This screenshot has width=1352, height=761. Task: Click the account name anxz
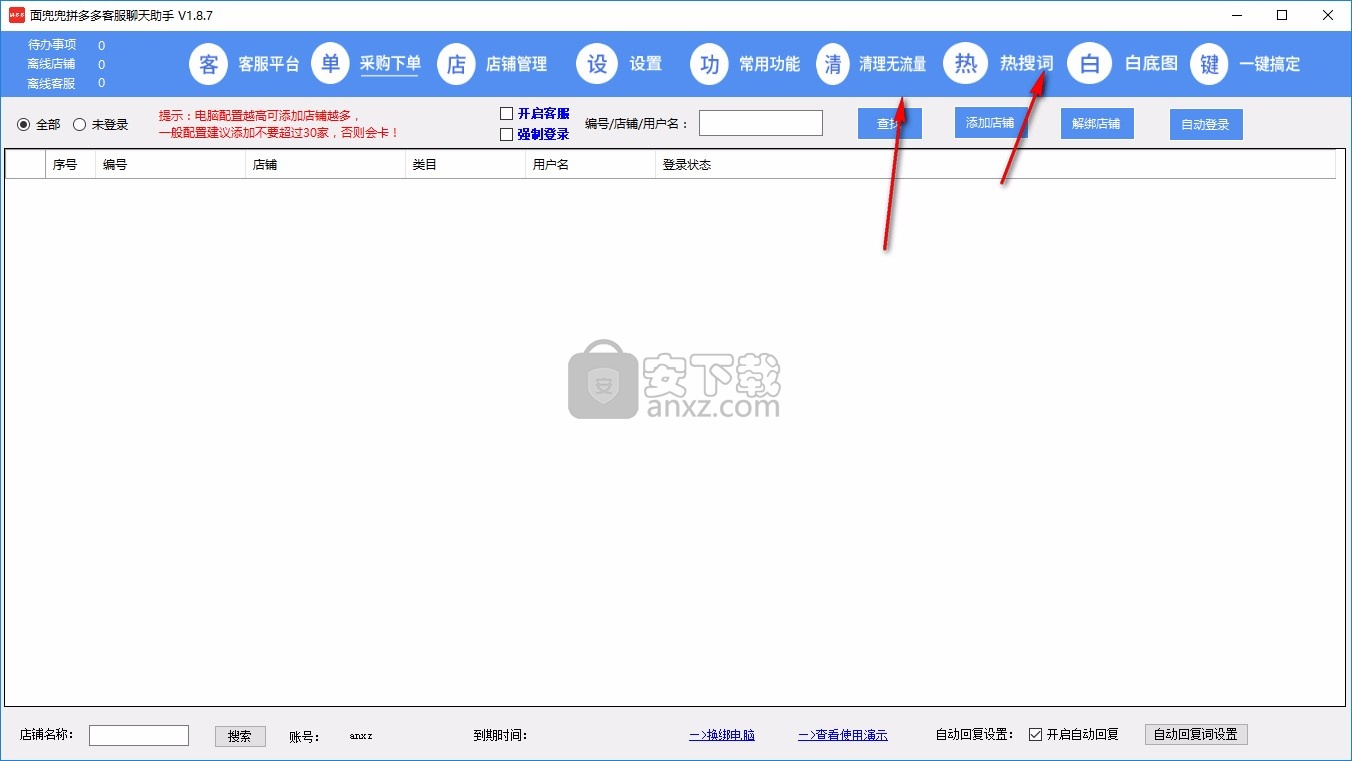[x=361, y=736]
